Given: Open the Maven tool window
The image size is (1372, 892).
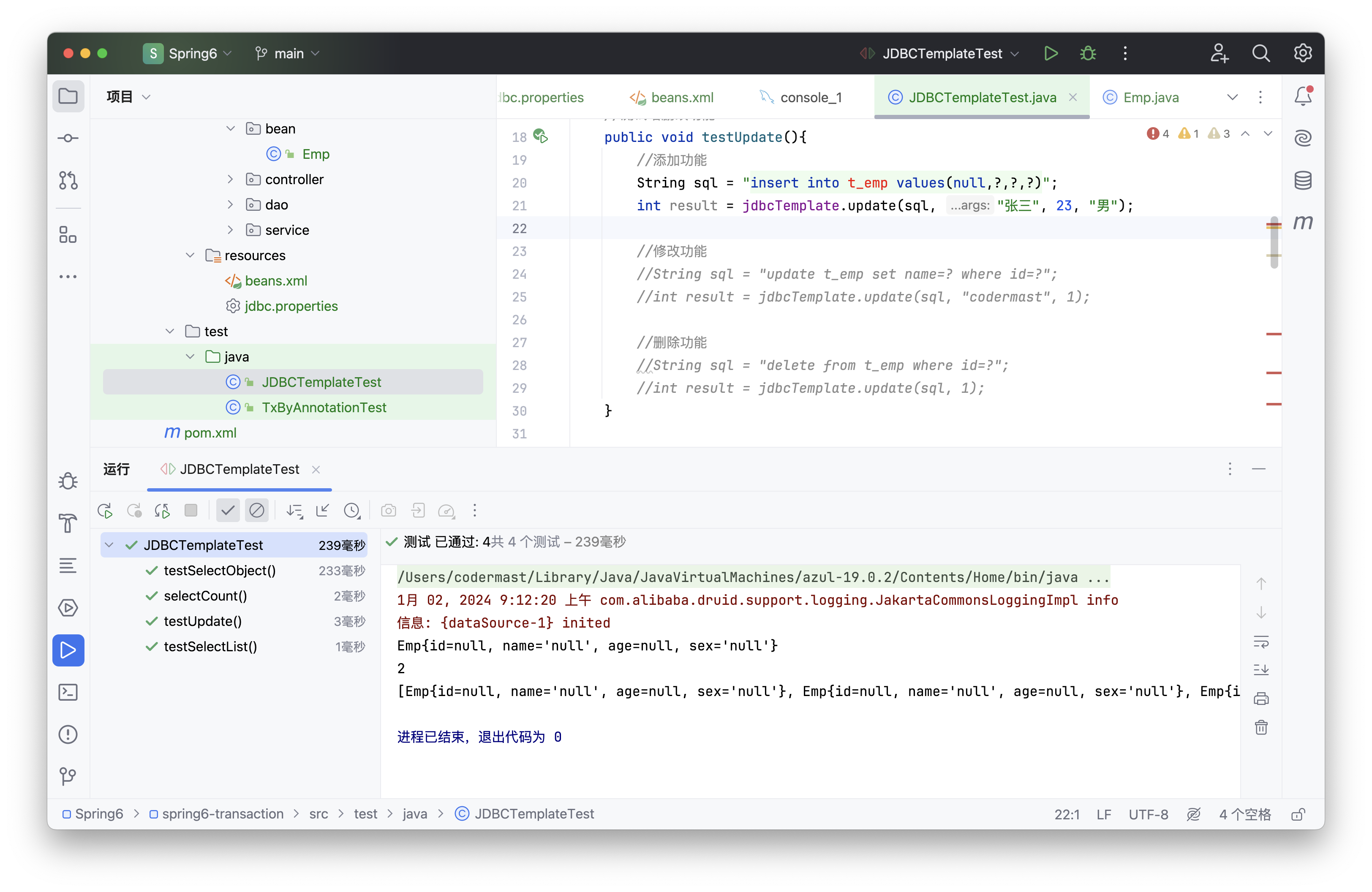Looking at the screenshot, I should tap(1303, 223).
